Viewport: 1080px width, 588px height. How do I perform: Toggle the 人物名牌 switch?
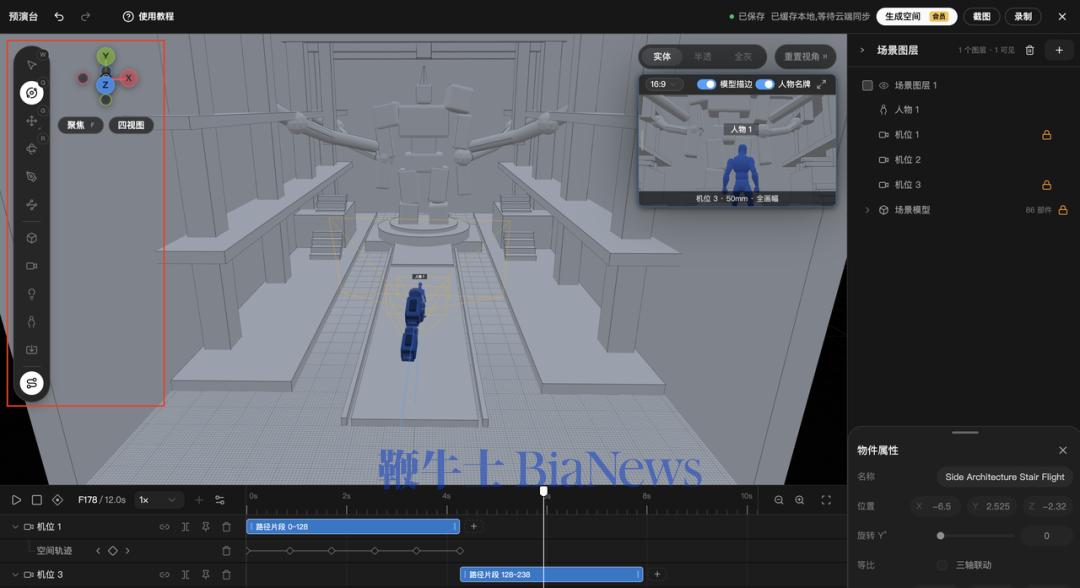765,84
